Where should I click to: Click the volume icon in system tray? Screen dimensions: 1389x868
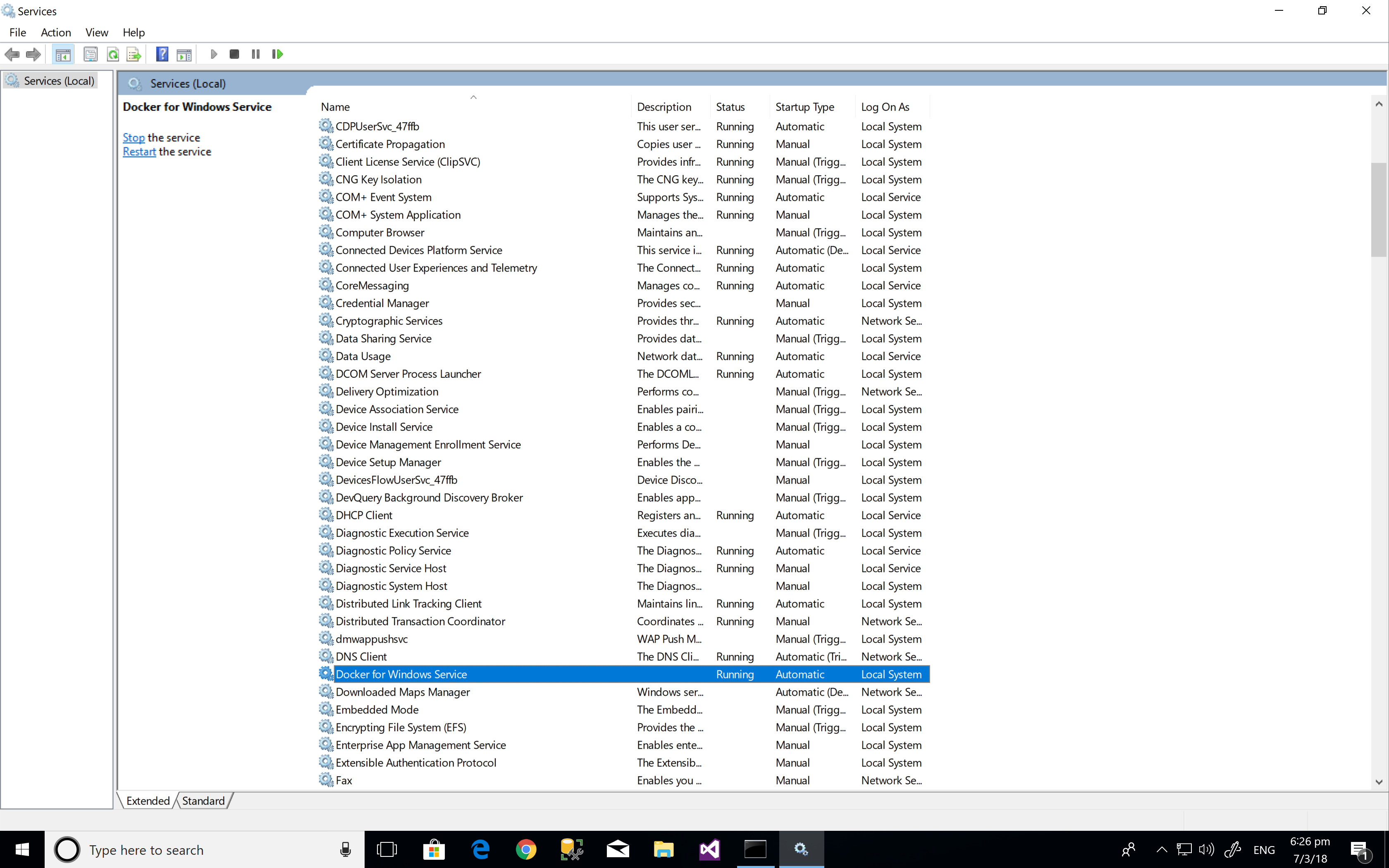tap(1206, 850)
